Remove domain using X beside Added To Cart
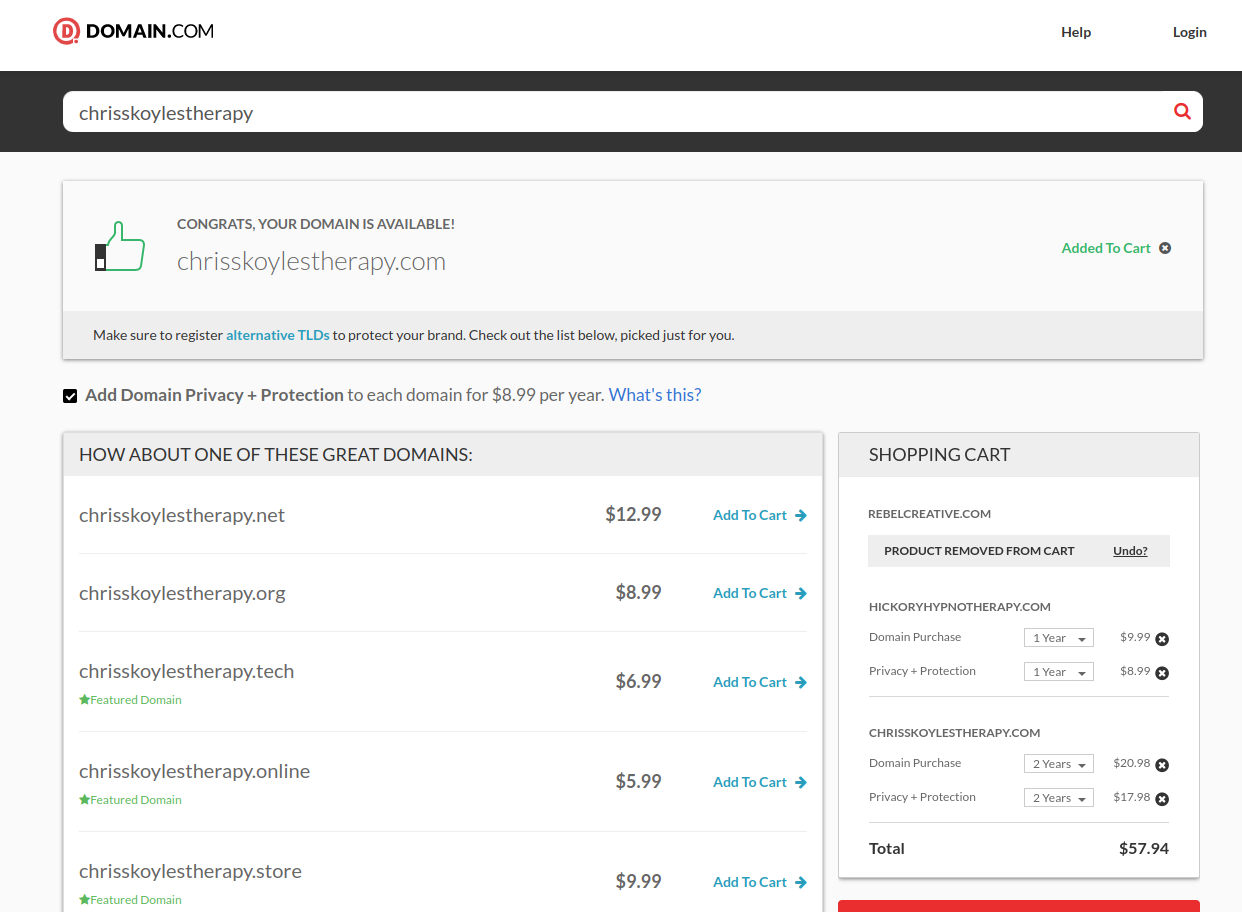Image resolution: width=1242 pixels, height=912 pixels. point(1165,248)
